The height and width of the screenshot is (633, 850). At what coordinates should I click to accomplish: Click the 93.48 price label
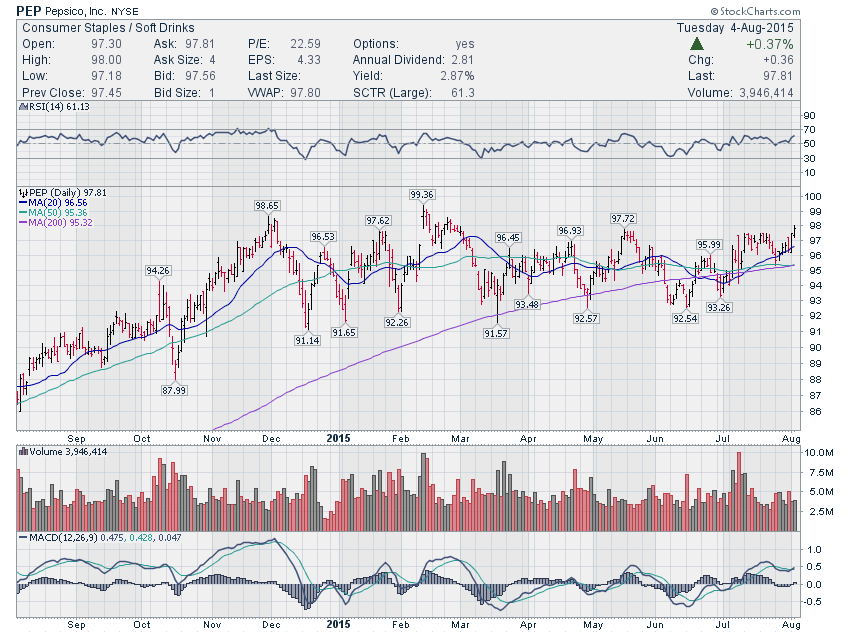(527, 305)
